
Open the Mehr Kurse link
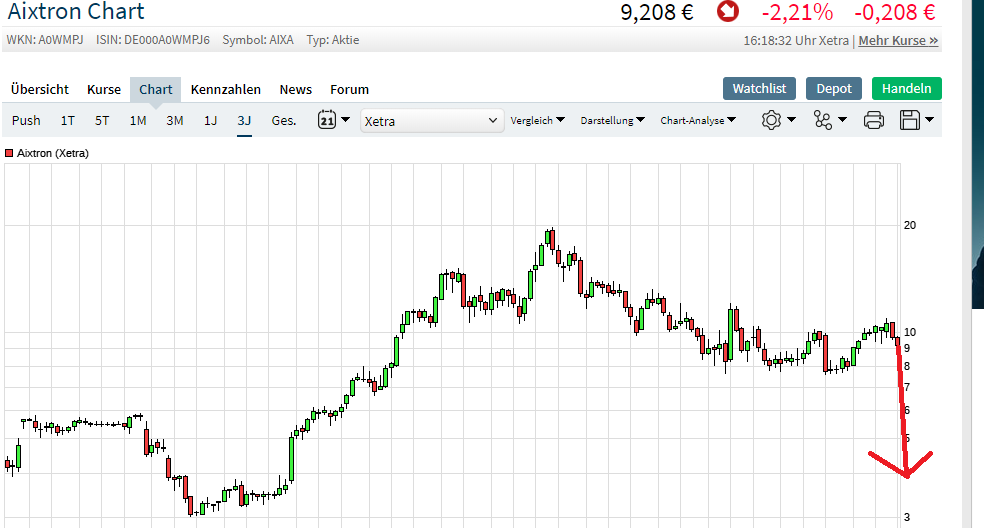[x=898, y=40]
